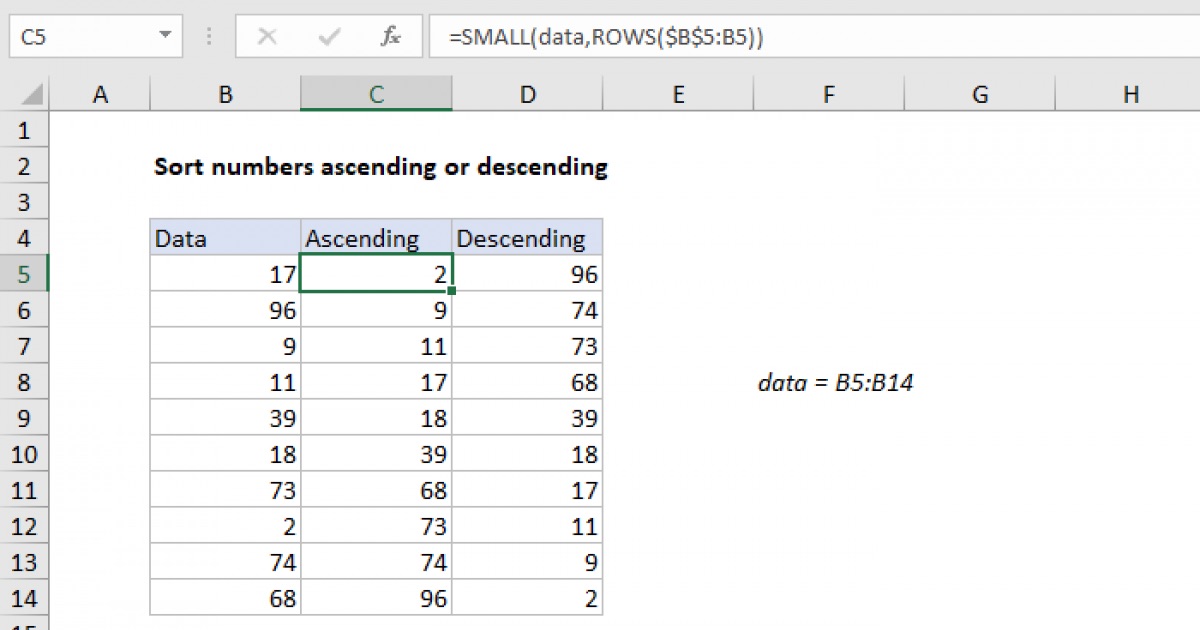Click the Enter (checkmark) icon in formula bar
1200x630 pixels.
328,36
